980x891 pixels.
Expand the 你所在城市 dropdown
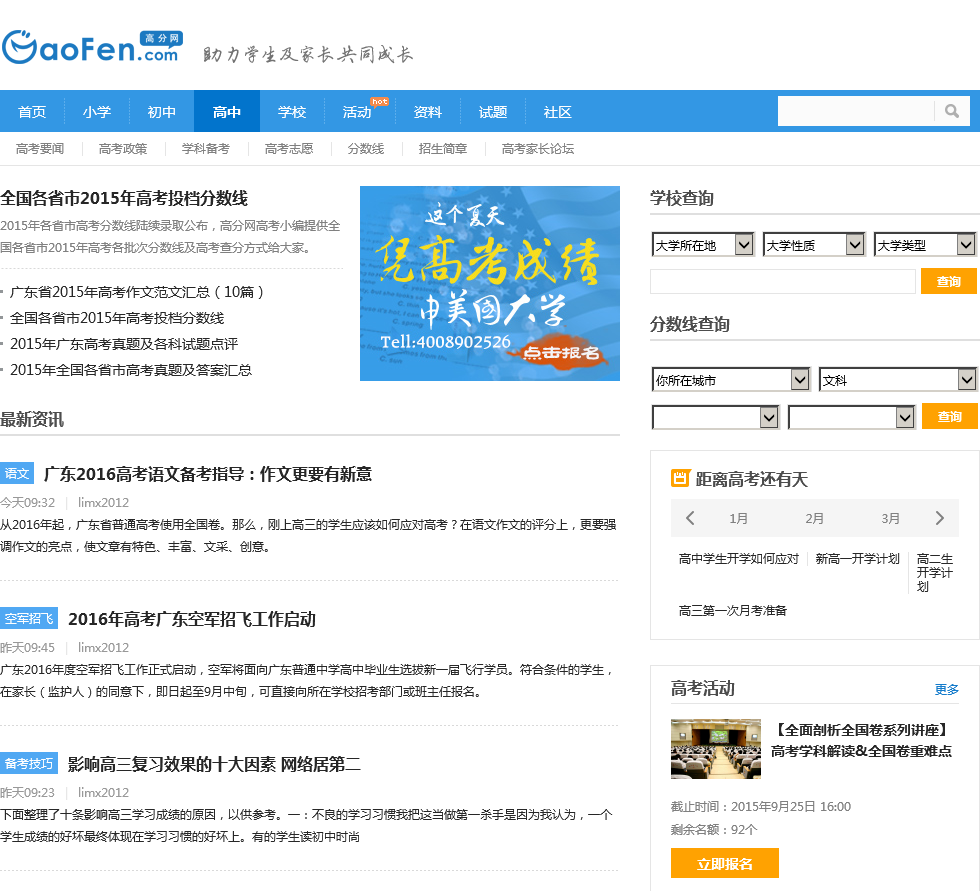pyautogui.click(x=731, y=380)
